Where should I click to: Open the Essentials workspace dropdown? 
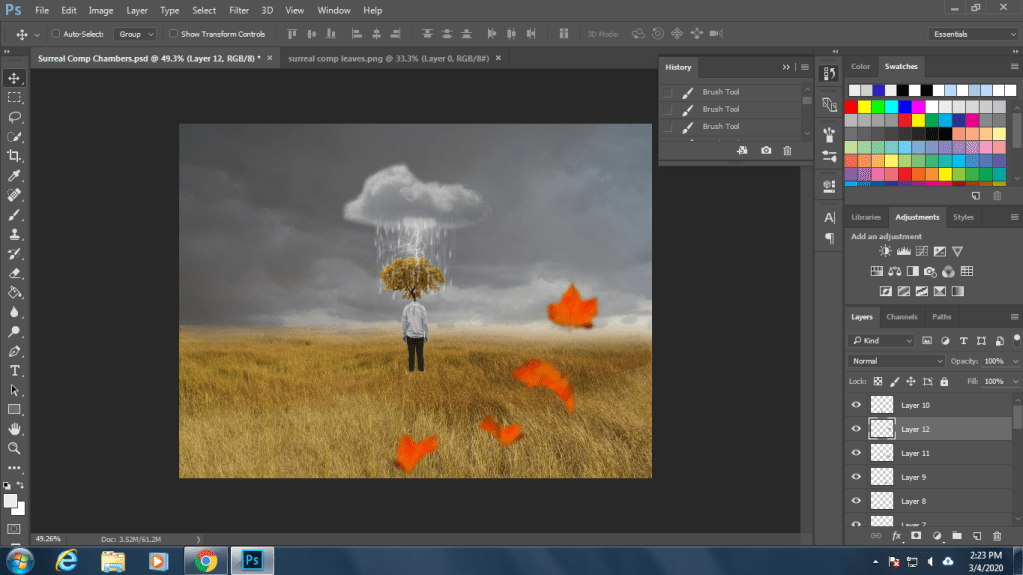pyautogui.click(x=974, y=34)
